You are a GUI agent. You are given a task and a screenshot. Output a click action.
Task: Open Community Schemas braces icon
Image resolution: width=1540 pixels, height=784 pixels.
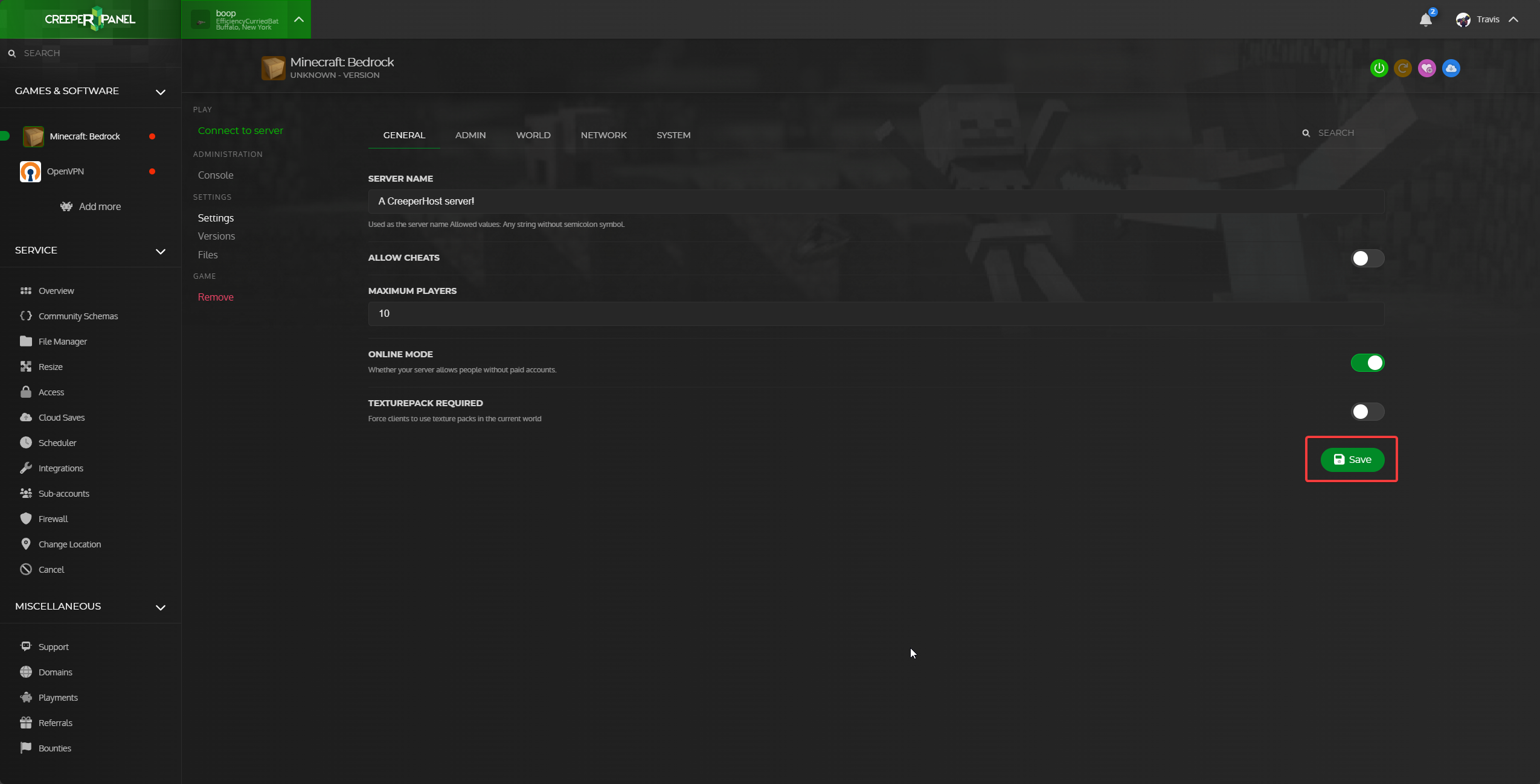(26, 316)
